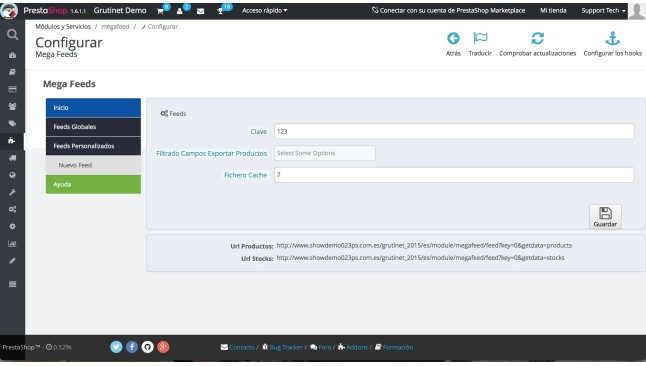Image resolution: width=646 pixels, height=366 pixels.
Task: Collapse sidebar using hamburger icon
Action: [x=12, y=284]
